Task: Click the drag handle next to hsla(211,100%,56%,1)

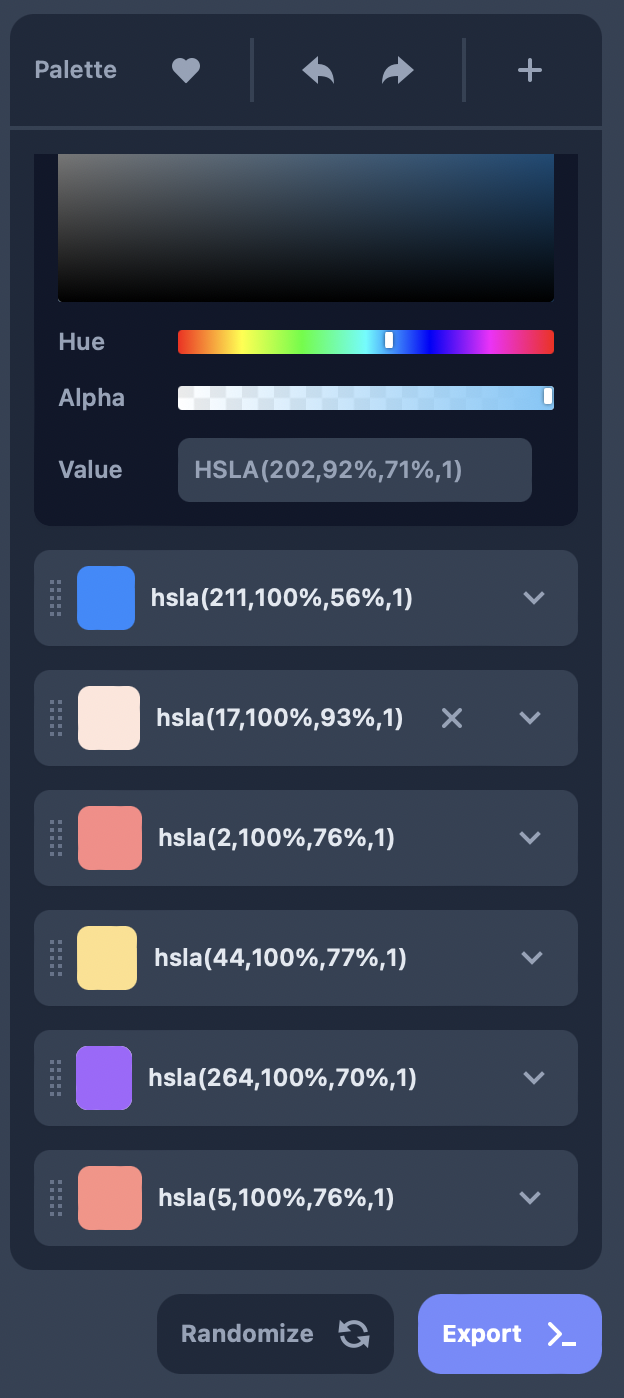Action: pos(56,598)
